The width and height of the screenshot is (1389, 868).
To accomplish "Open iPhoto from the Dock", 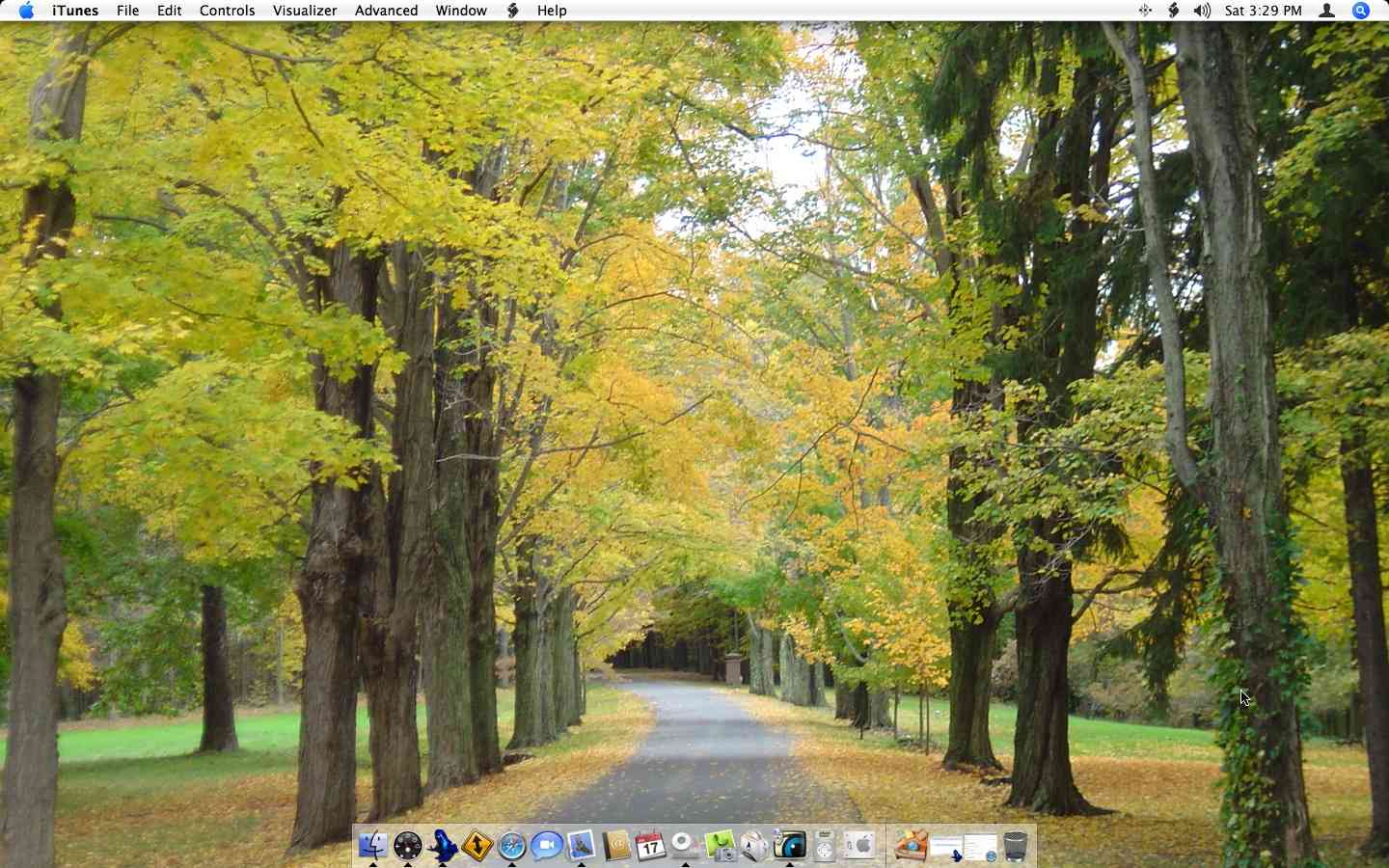I will [719, 846].
